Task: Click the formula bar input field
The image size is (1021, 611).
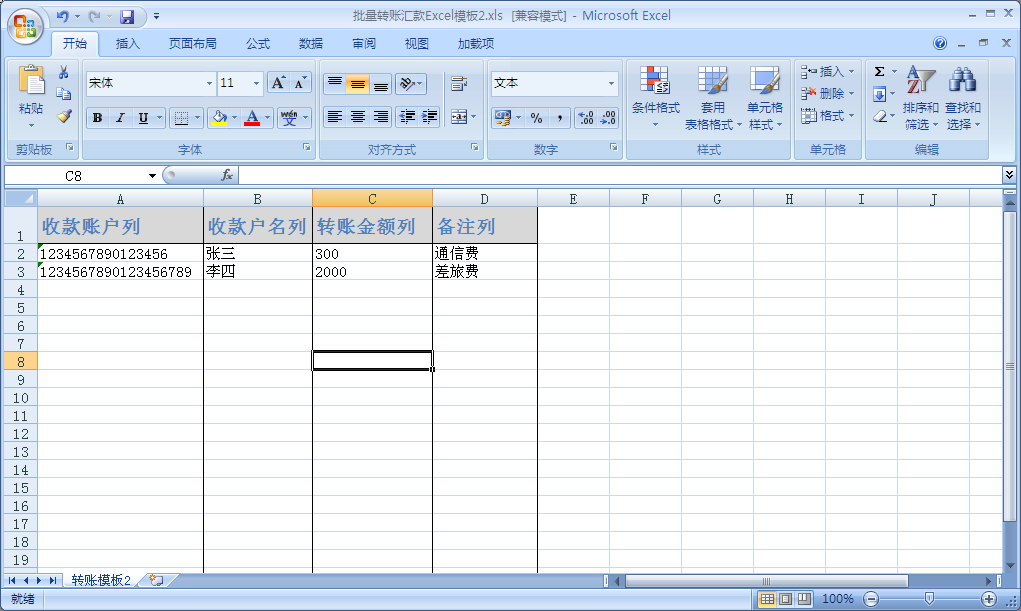Action: [620, 175]
